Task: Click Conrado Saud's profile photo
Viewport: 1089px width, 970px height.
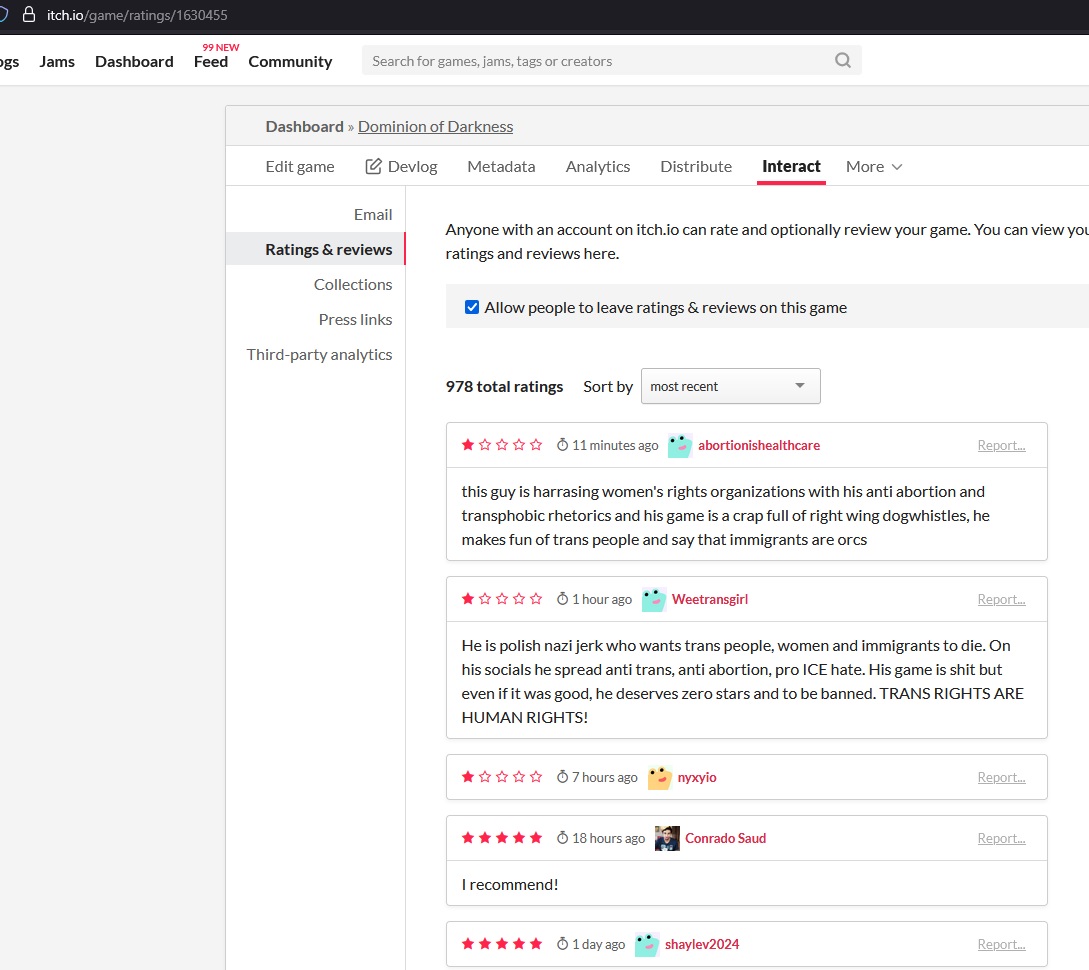Action: coord(667,838)
